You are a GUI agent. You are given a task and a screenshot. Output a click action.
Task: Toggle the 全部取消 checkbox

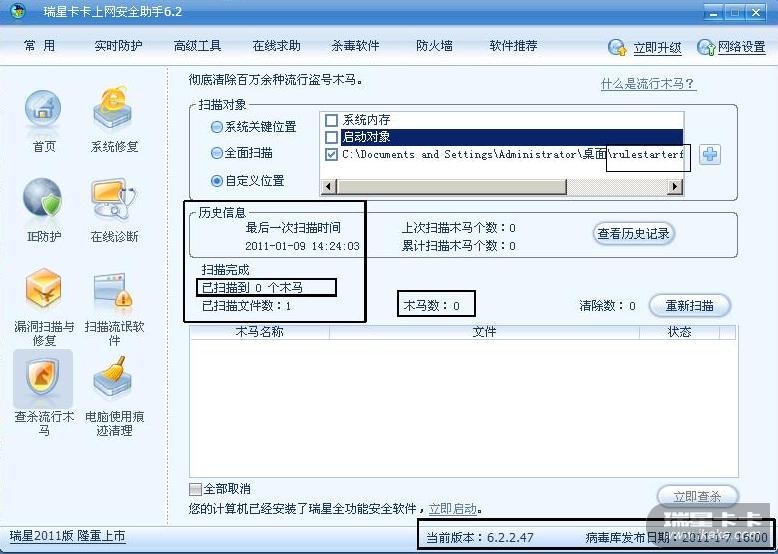tap(195, 490)
